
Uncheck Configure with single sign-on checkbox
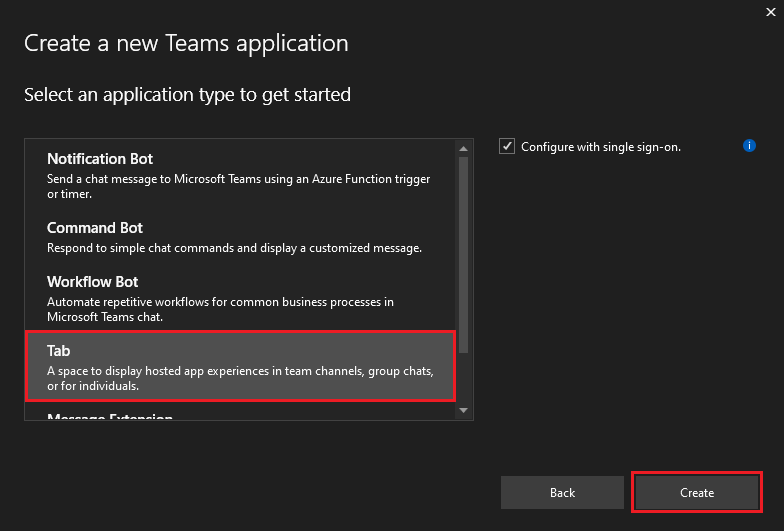pyautogui.click(x=506, y=146)
